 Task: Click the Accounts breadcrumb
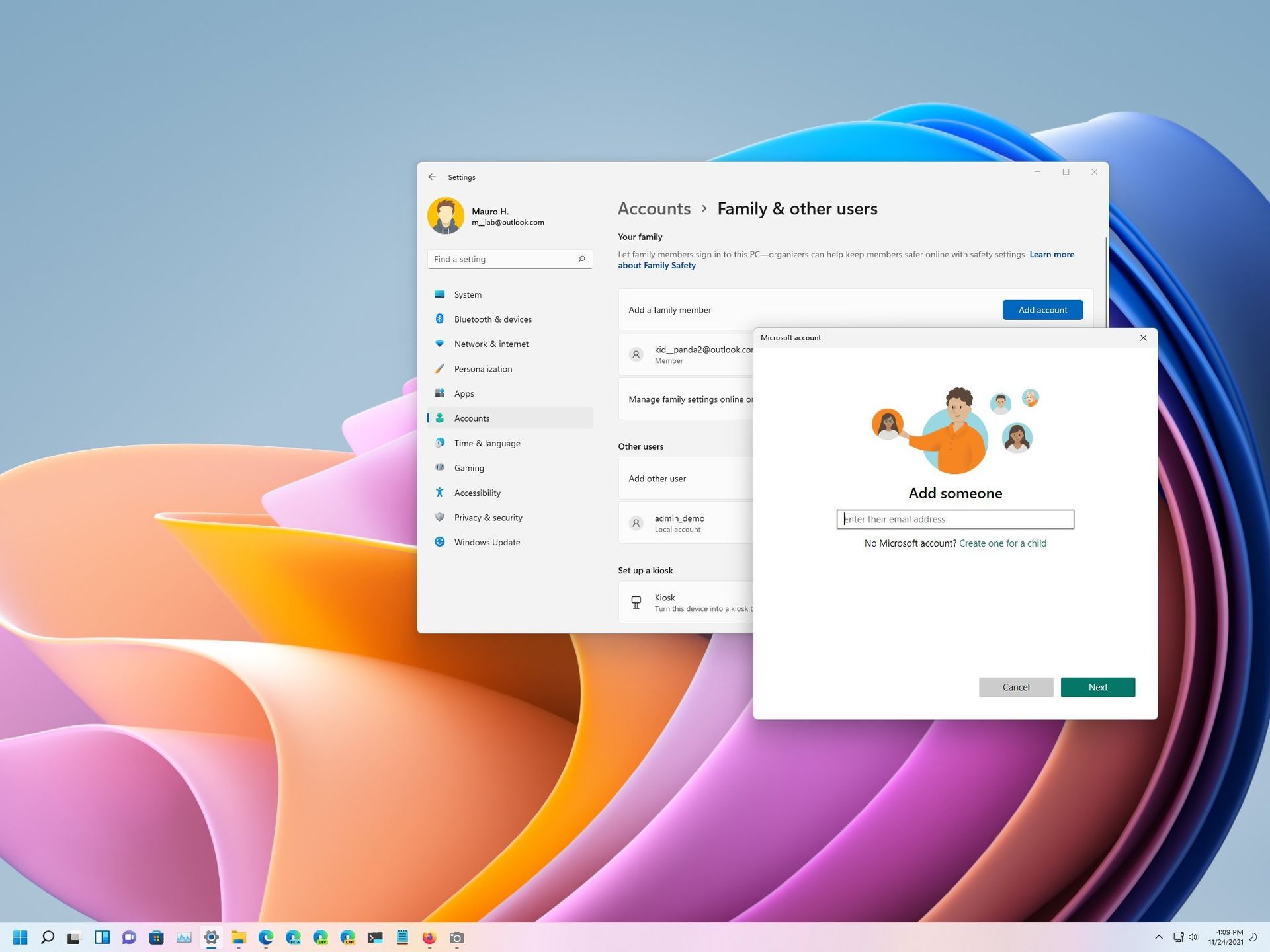pos(654,208)
